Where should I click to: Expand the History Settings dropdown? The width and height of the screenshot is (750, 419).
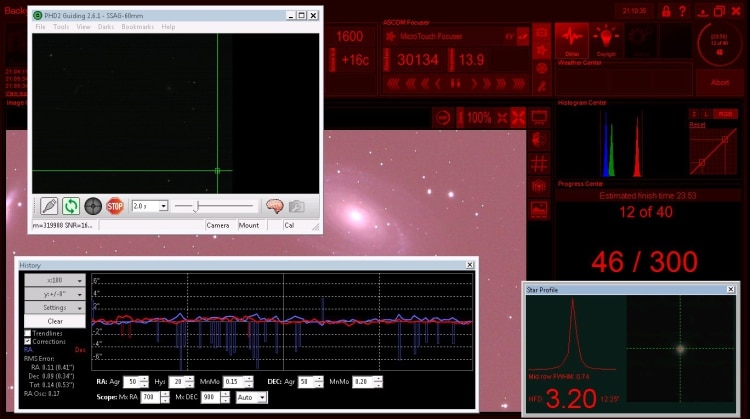(55, 308)
